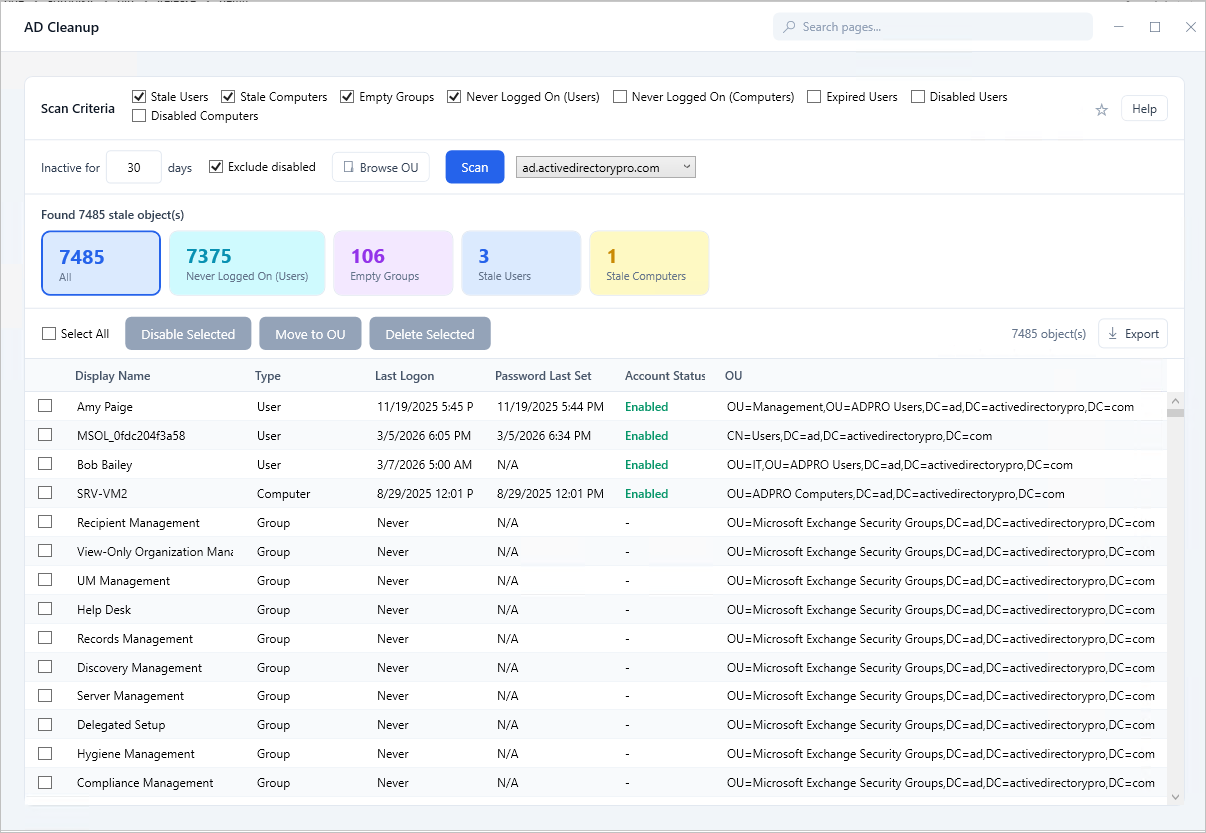Toggle the Exclude disabled checkbox
The width and height of the screenshot is (1206, 833).
click(x=216, y=167)
